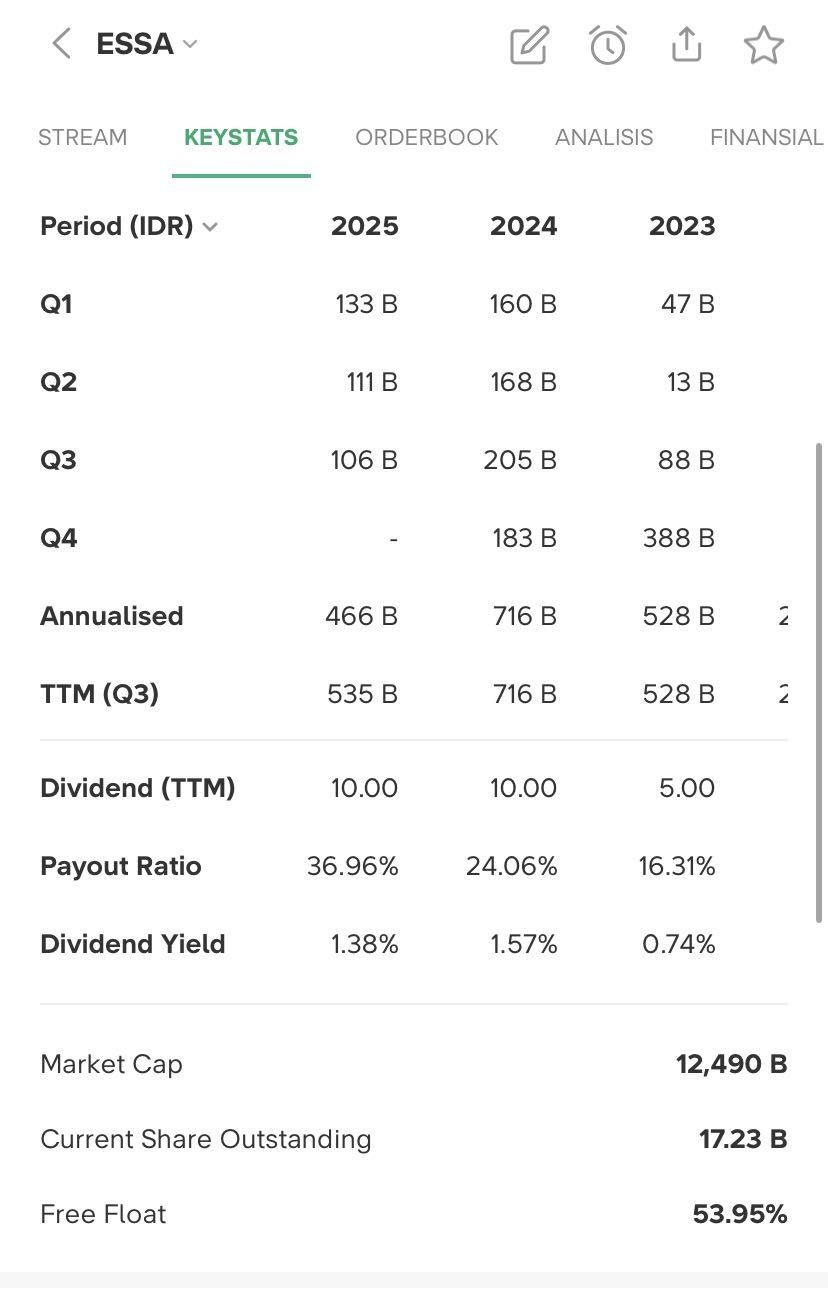Click the vertical scrollbar on right edge
The height and width of the screenshot is (1310, 828).
[x=819, y=680]
